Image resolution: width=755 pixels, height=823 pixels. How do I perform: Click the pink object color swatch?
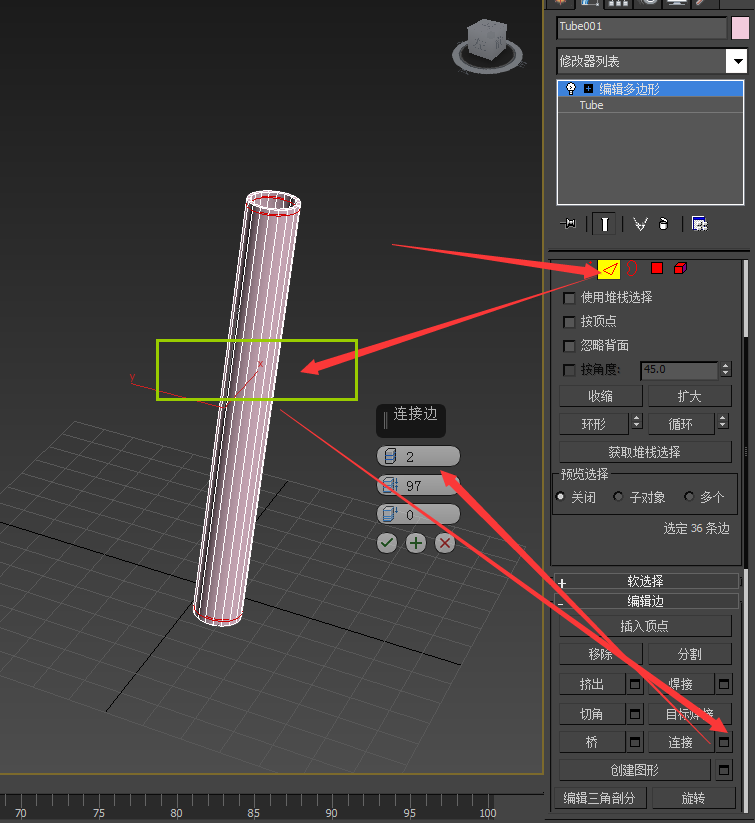tap(740, 27)
